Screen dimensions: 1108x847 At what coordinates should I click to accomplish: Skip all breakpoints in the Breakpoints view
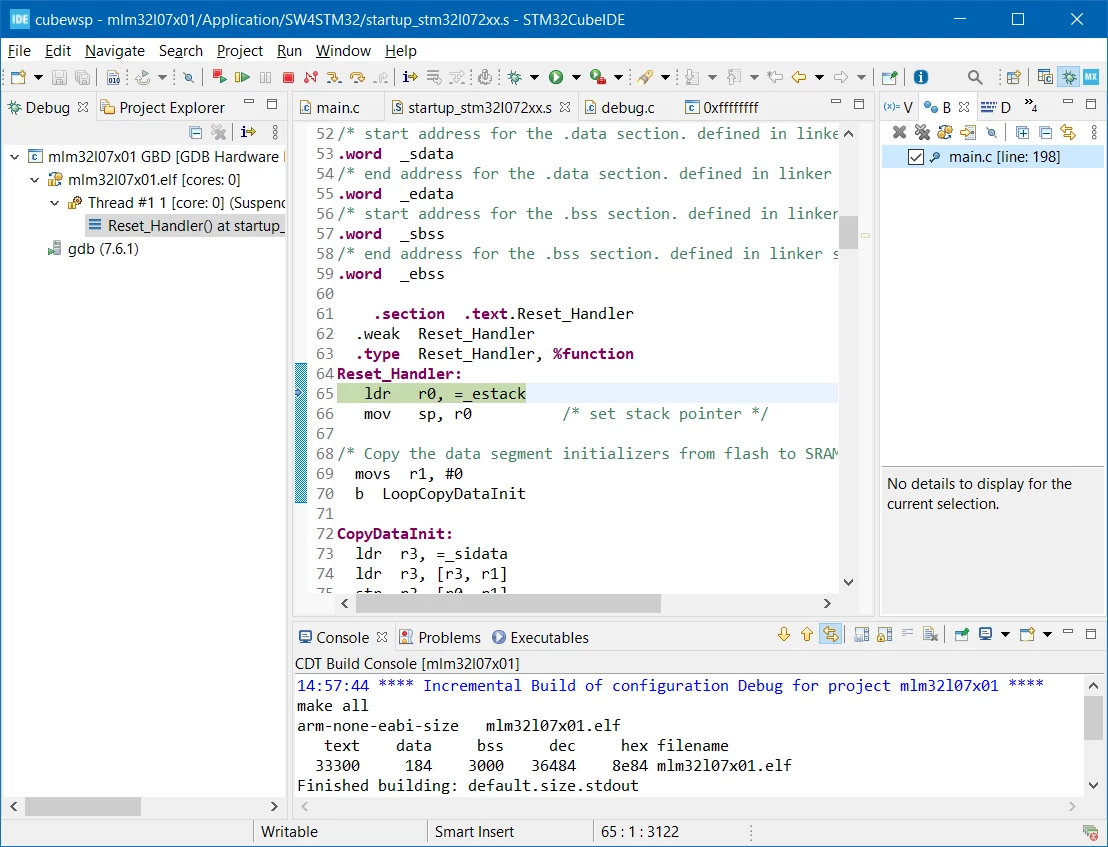click(992, 132)
